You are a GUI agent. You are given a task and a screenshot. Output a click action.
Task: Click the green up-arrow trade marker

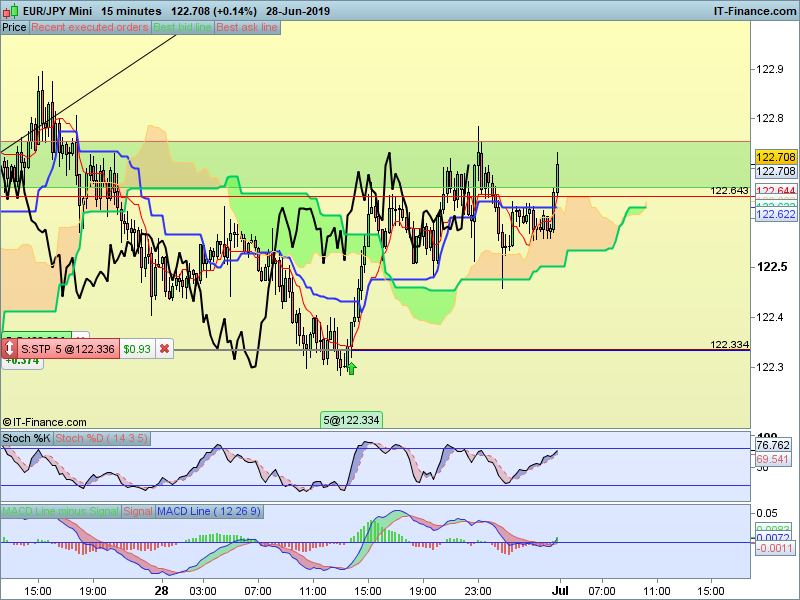[x=351, y=368]
